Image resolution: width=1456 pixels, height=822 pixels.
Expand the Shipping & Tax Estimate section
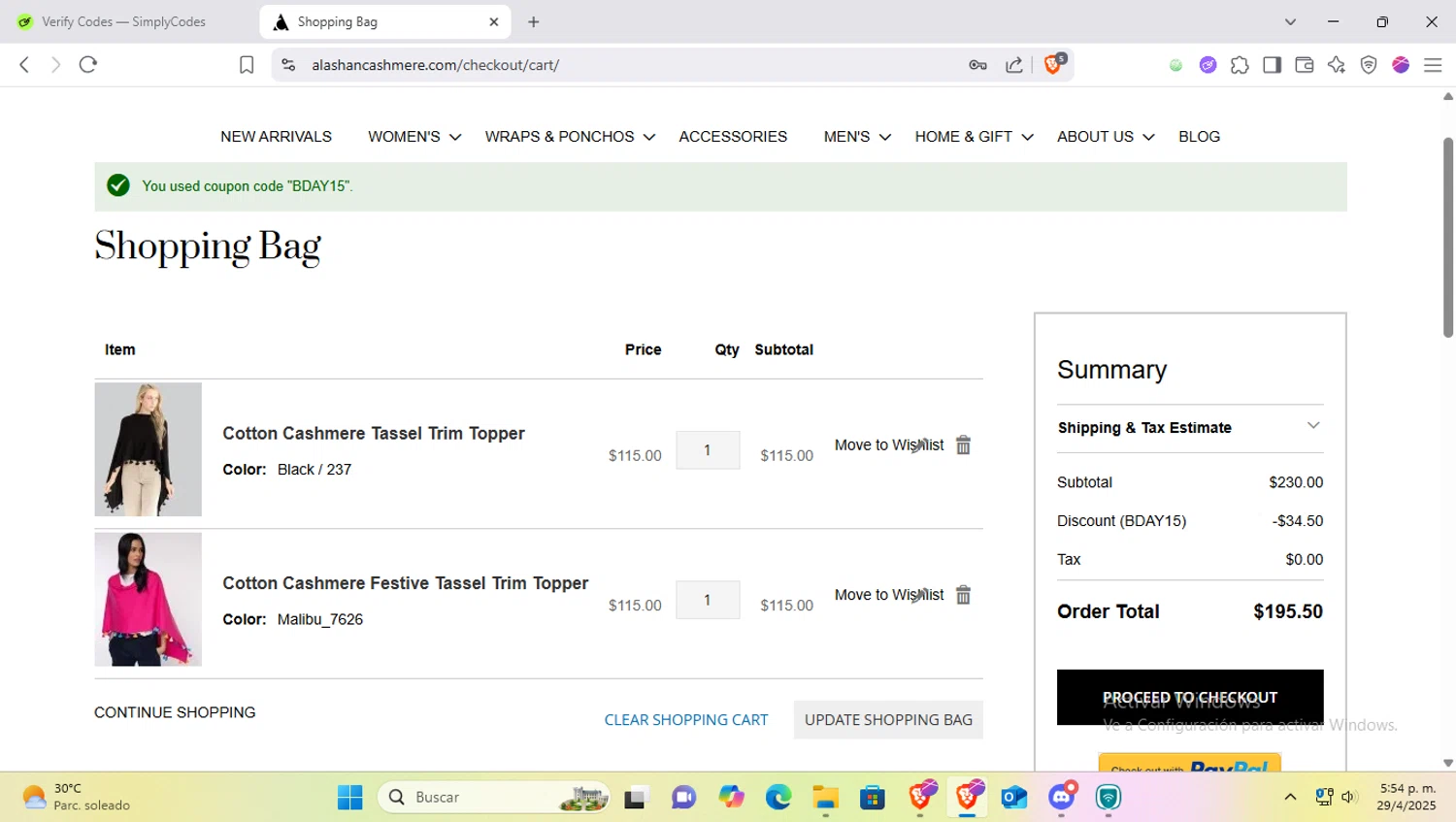coord(1190,428)
